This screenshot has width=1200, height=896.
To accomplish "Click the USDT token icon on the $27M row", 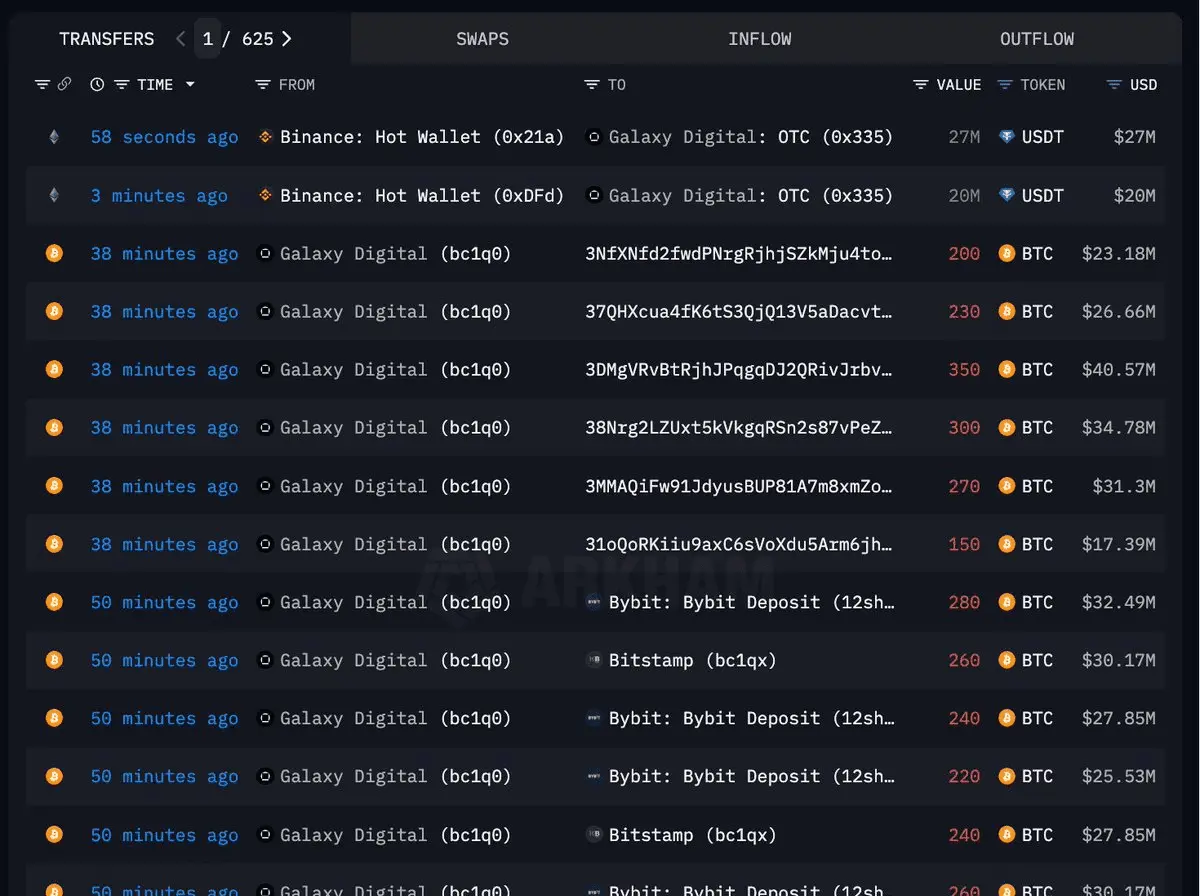I will click(1007, 137).
